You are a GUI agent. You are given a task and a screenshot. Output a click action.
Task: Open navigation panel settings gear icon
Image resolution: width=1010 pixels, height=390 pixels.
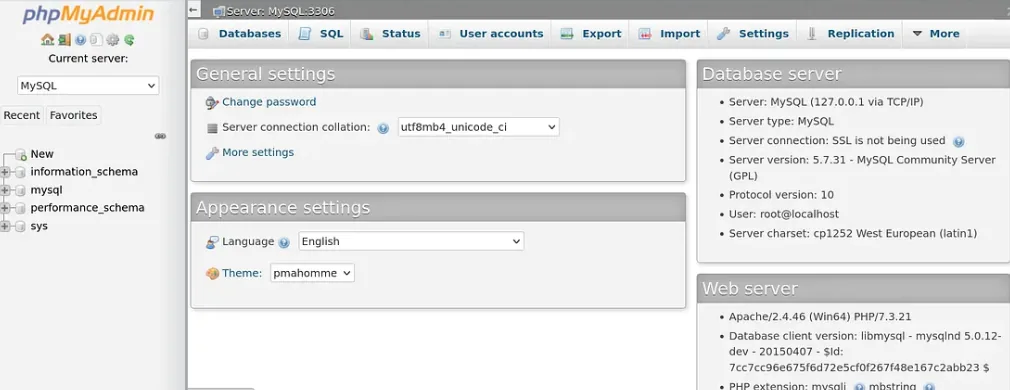113,40
